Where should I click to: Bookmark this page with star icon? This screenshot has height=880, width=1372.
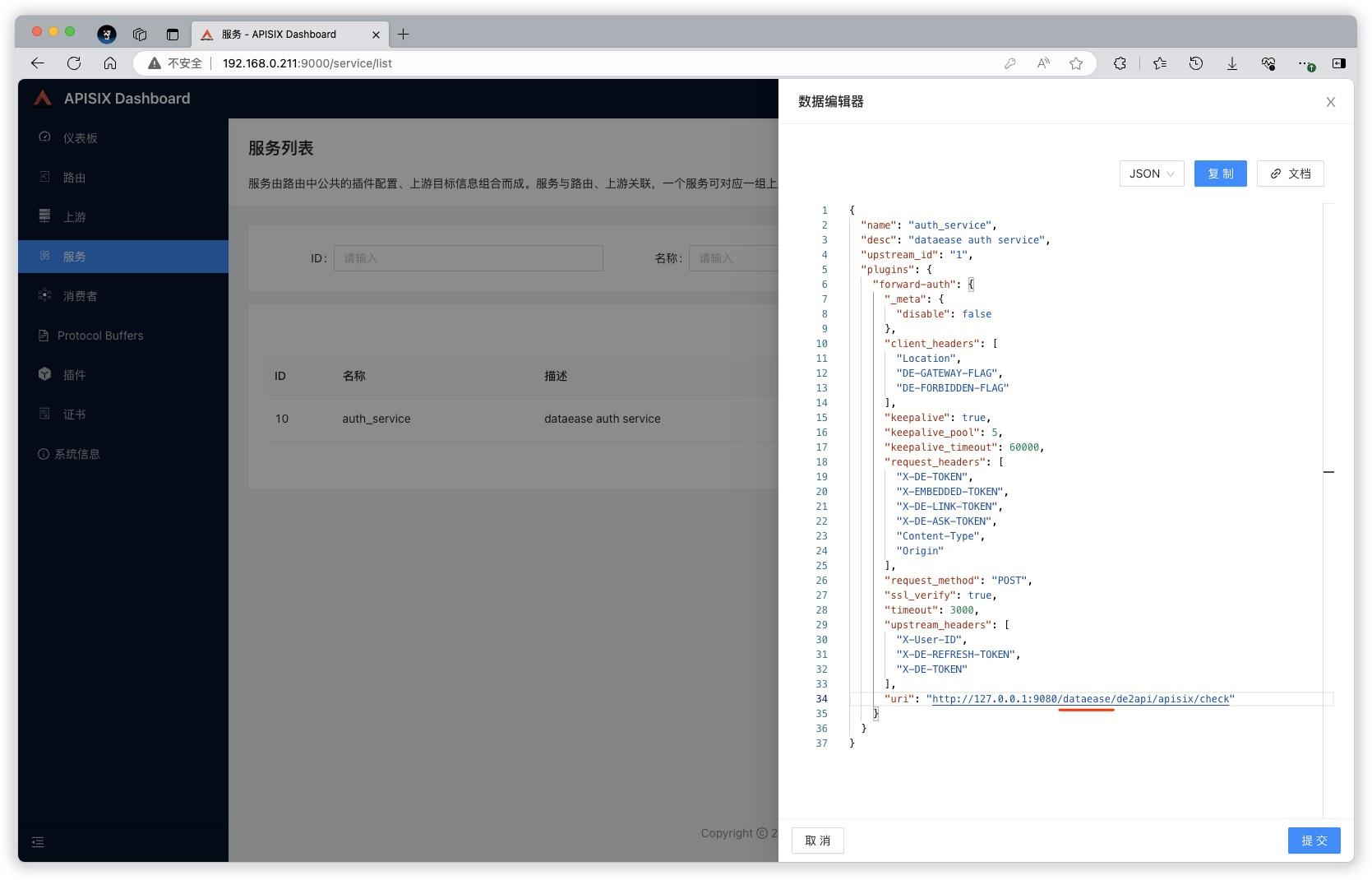coord(1075,63)
